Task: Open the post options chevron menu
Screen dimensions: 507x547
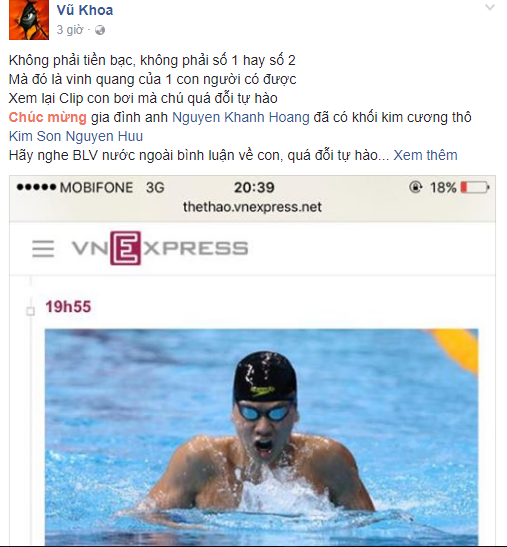Action: (x=490, y=7)
